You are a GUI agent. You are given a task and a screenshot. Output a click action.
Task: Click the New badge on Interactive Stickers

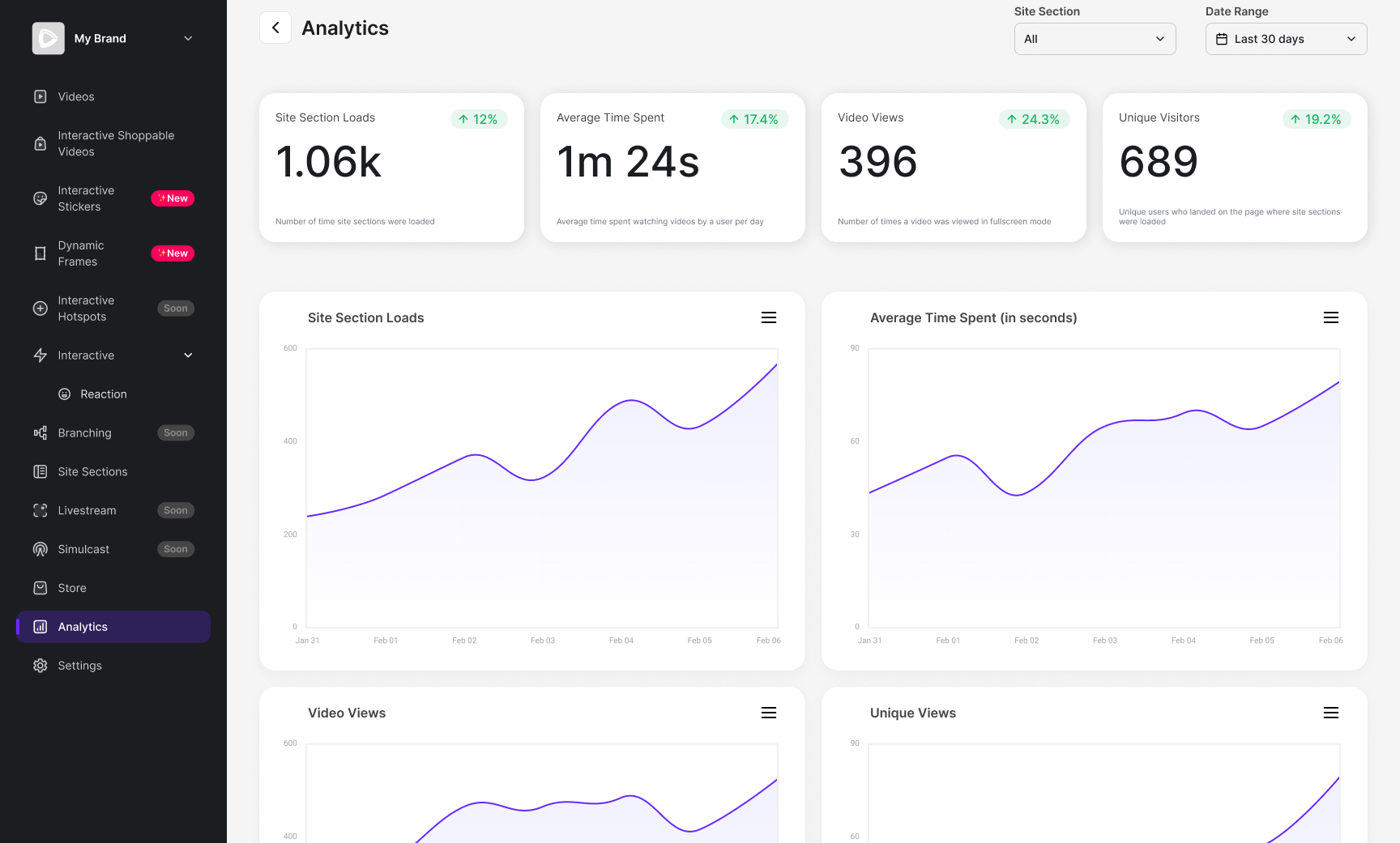tap(173, 198)
